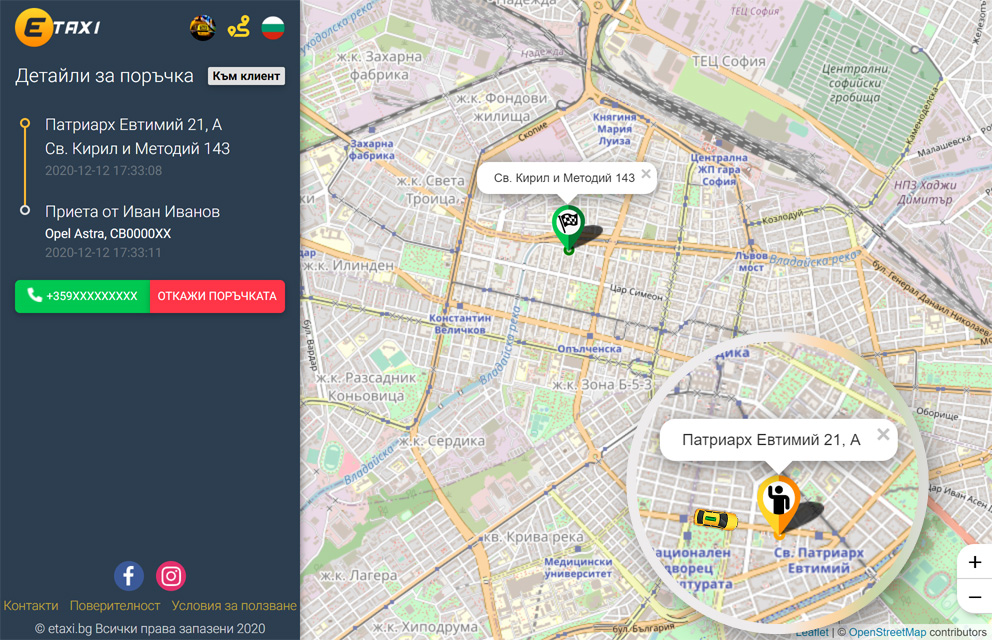This screenshot has height=640, width=992.
Task: Click the green checkered-flag destination marker
Action: (x=568, y=229)
